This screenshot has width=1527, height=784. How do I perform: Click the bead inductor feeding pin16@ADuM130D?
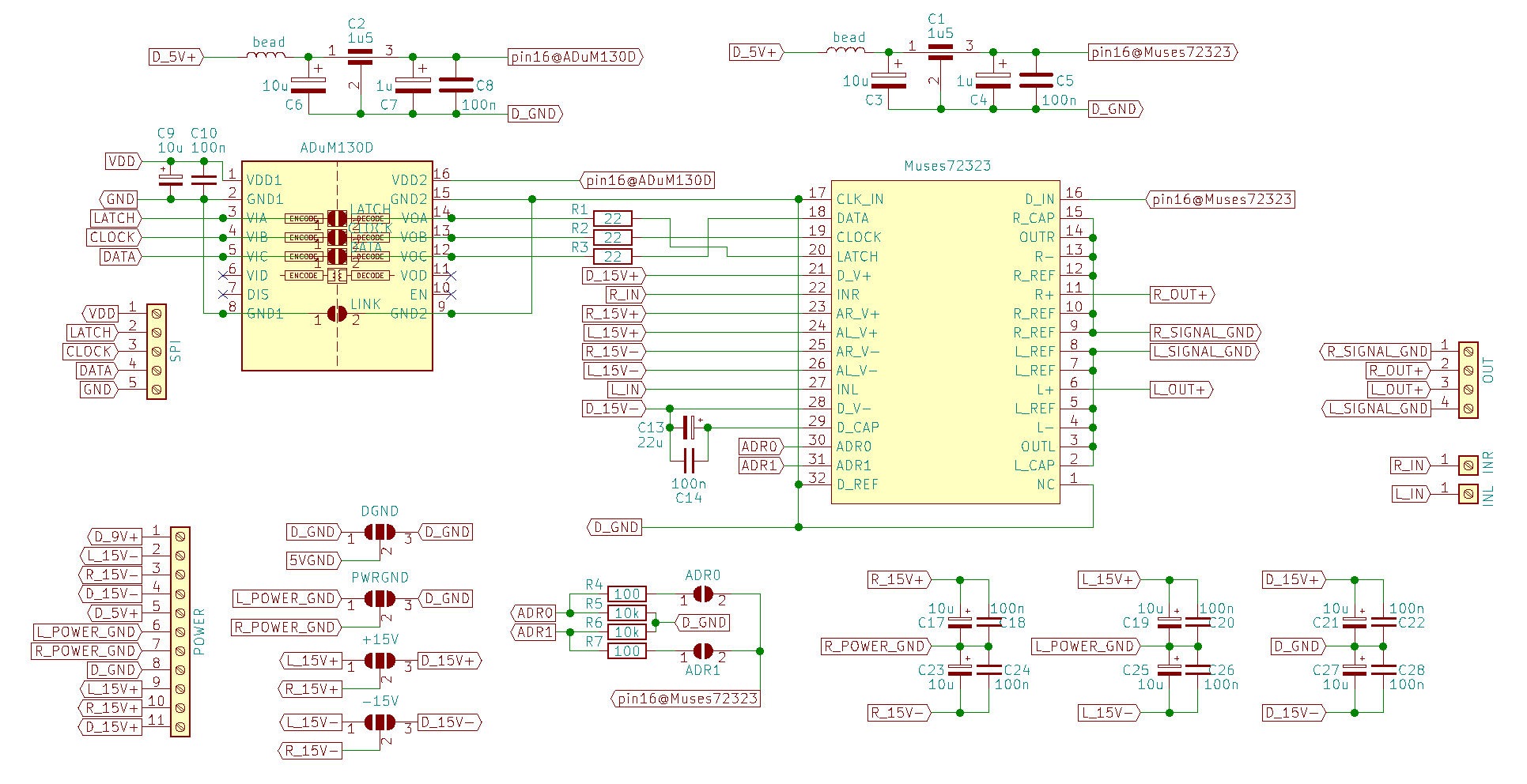coord(266,55)
